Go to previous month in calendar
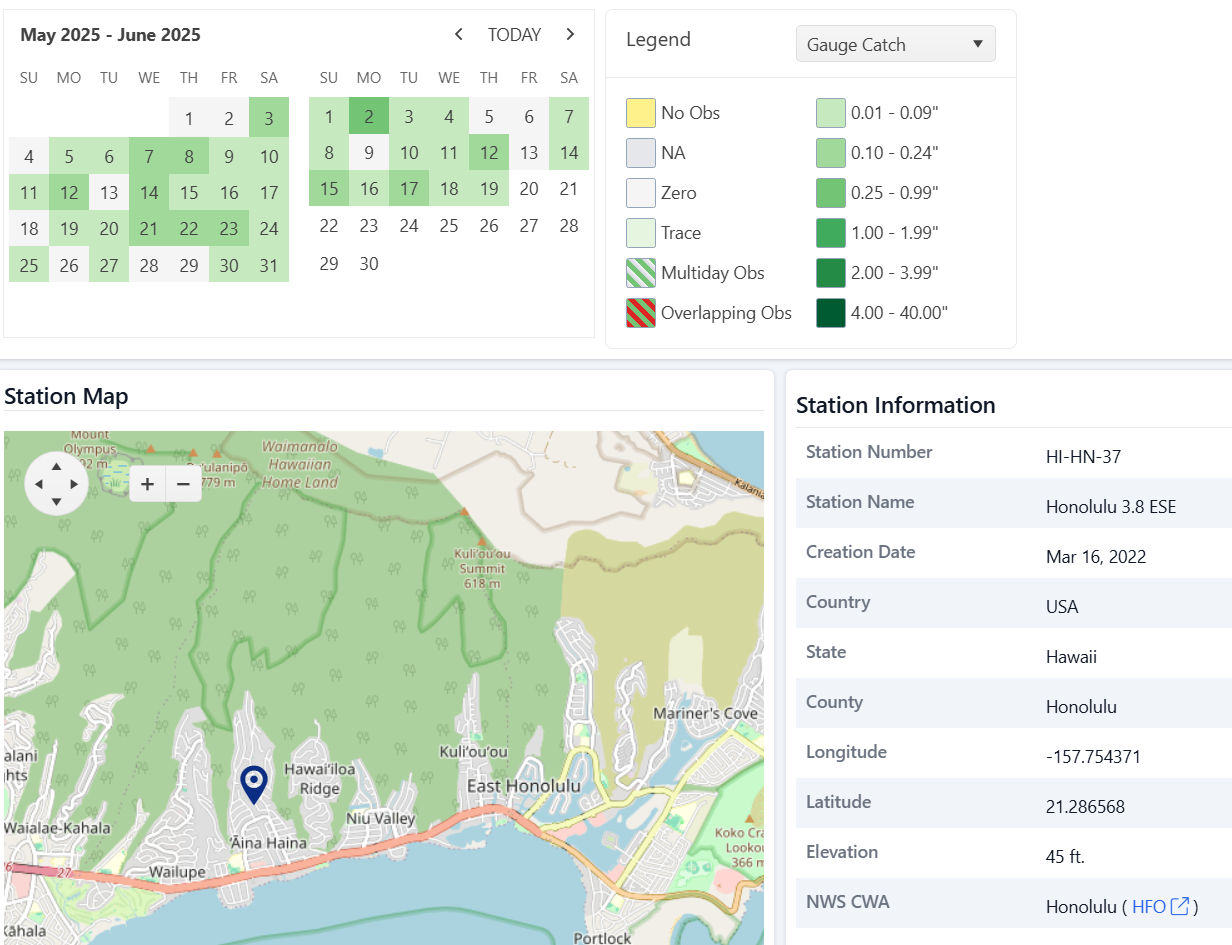Viewport: 1232px width, 945px height. tap(459, 34)
